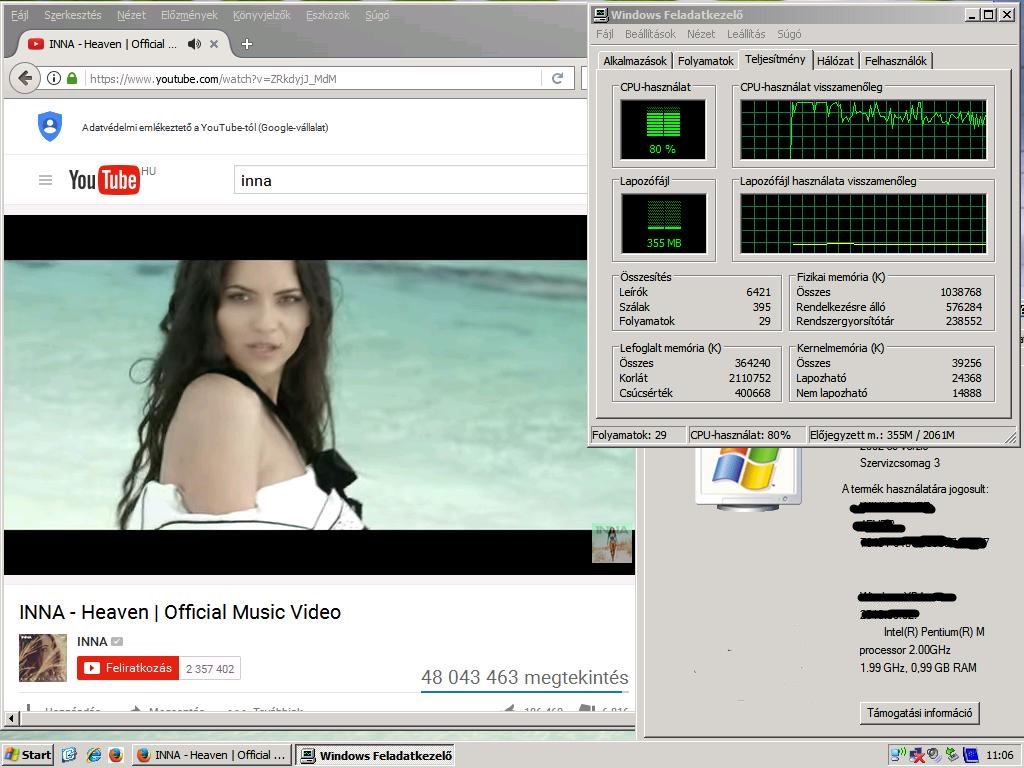Click the status bar 'Folyamatok: 29' text
This screenshot has height=768, width=1024.
coord(629,435)
